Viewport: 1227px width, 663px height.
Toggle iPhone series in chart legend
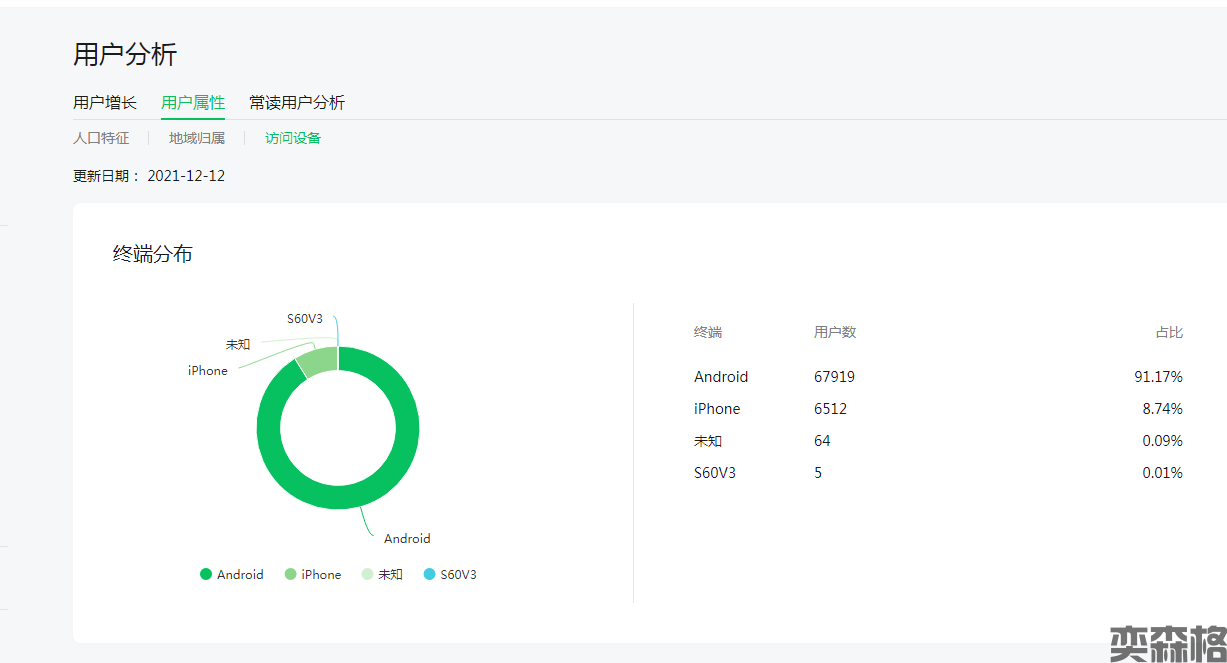click(313, 575)
